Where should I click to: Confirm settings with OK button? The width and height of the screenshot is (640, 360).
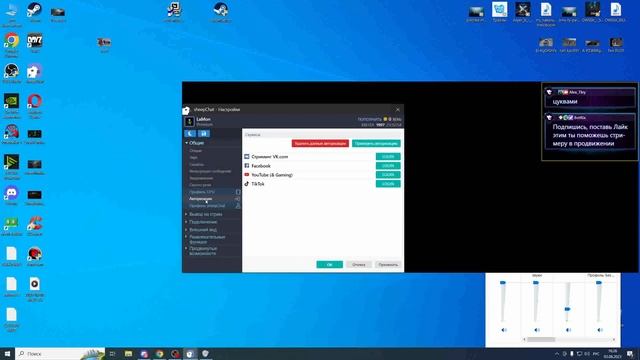pyautogui.click(x=329, y=264)
